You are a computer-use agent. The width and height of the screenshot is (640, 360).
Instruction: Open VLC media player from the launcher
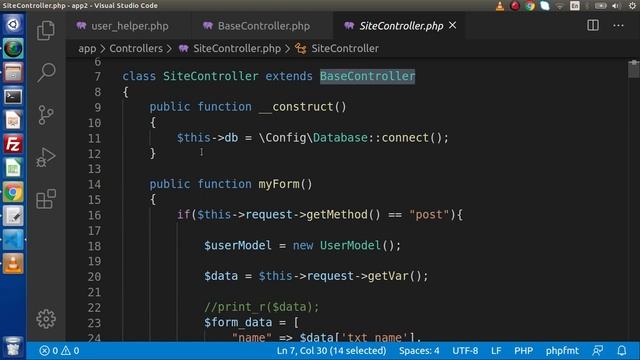(13, 263)
